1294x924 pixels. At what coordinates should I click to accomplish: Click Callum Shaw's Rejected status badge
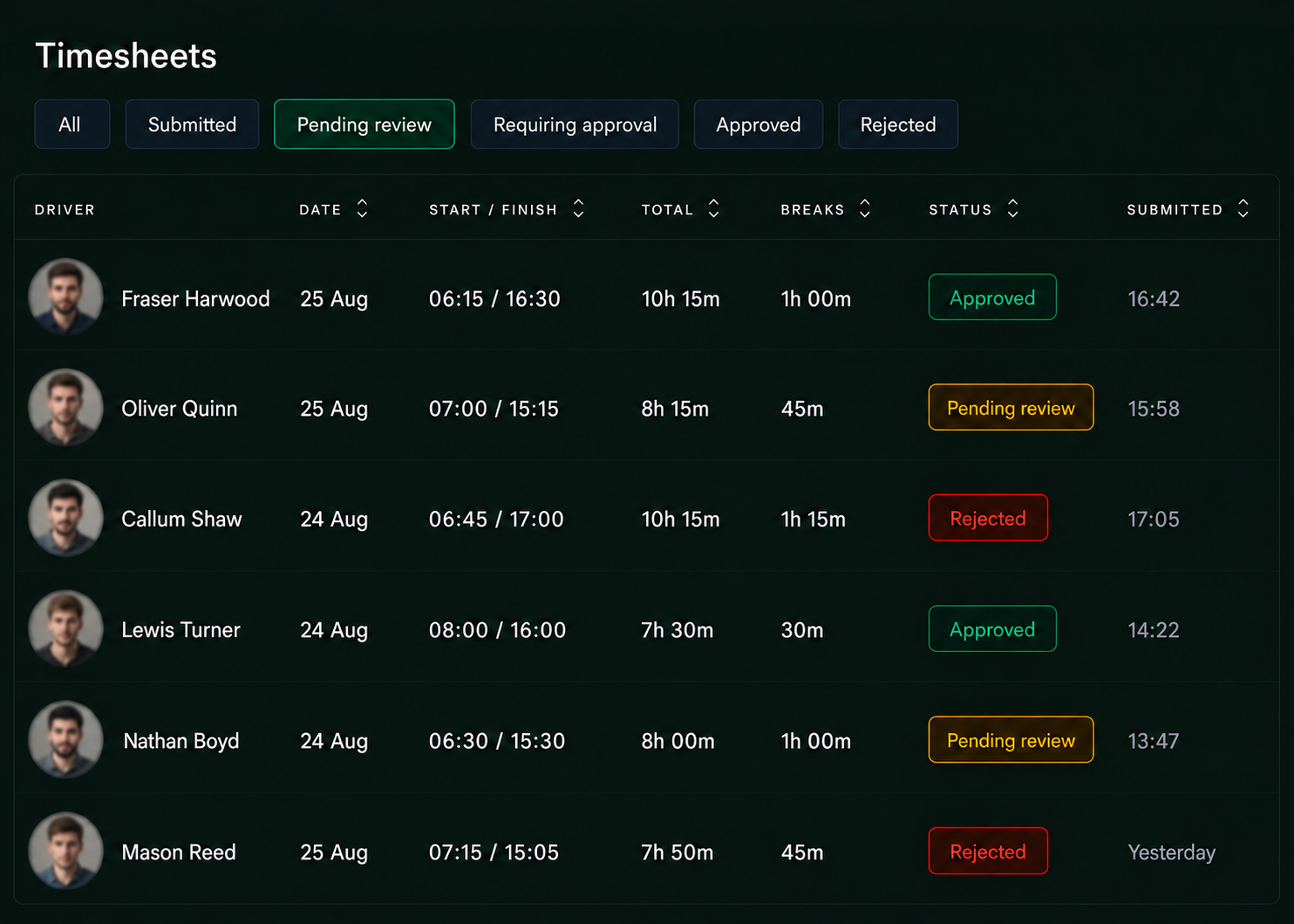pos(988,519)
